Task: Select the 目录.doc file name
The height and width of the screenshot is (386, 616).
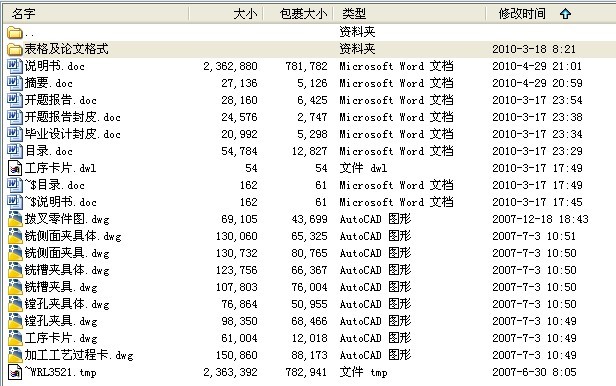Action: (49, 151)
